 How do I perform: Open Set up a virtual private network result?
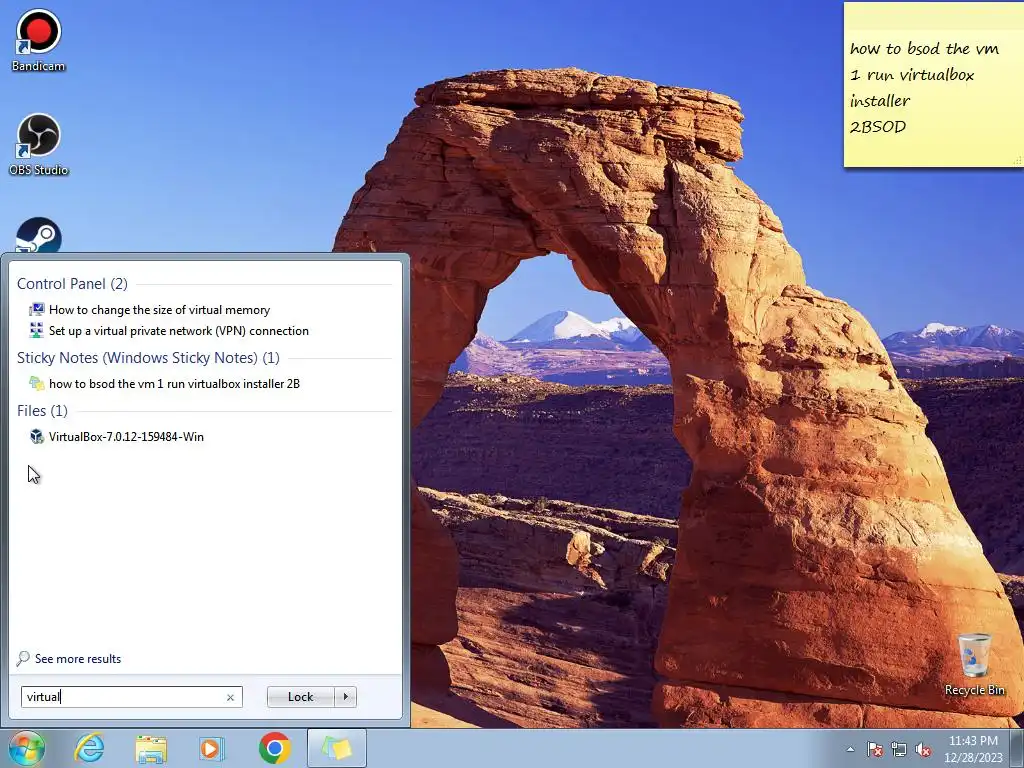click(179, 331)
